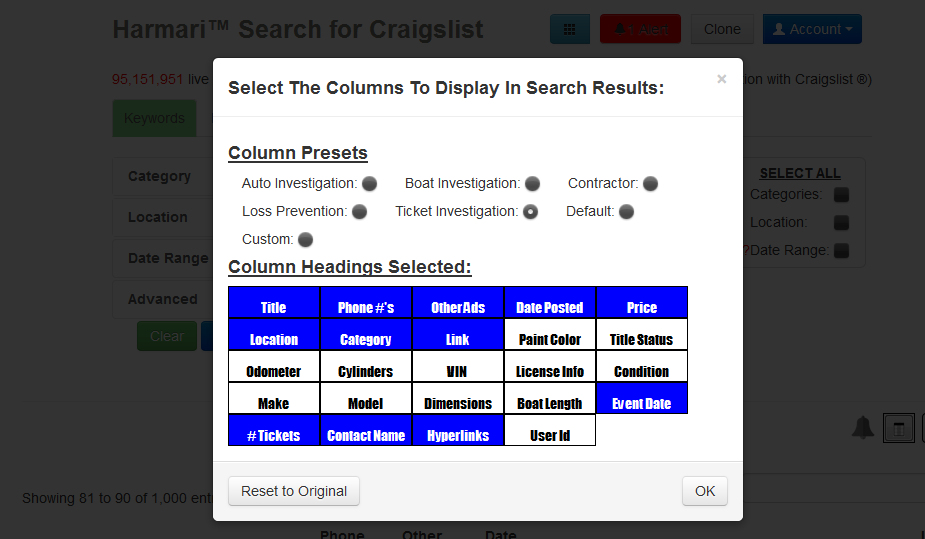Screen dimensions: 925x539
Task: Select the Custom preset radio button
Action: point(305,239)
